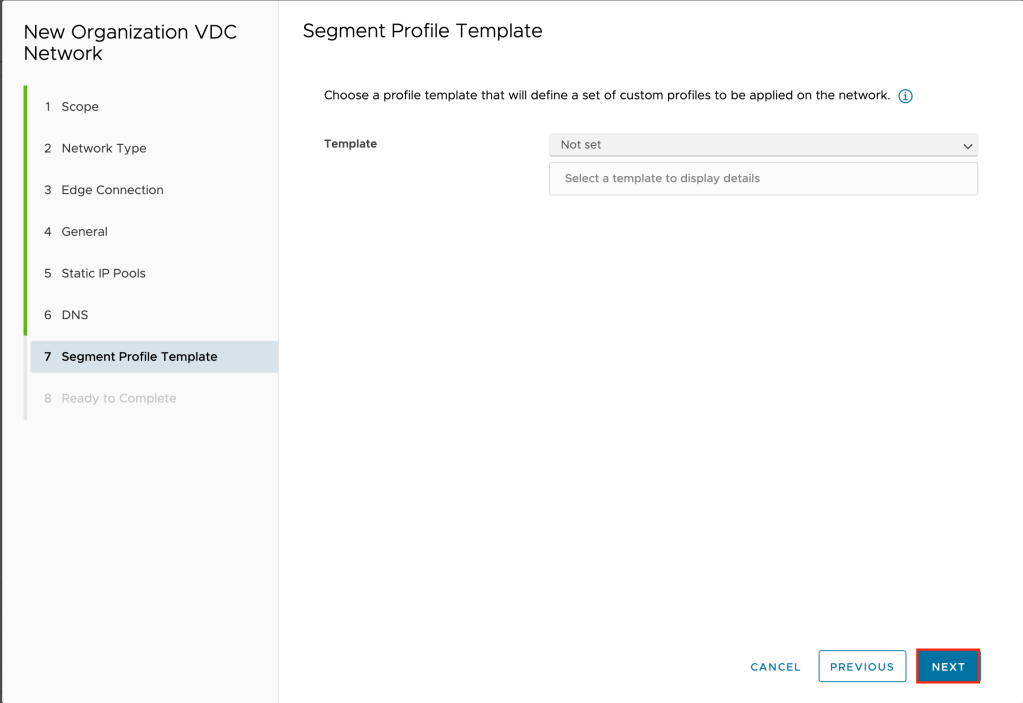Viewport: 1023px width, 703px height.
Task: Click the Ready to Complete step
Action: pos(118,398)
